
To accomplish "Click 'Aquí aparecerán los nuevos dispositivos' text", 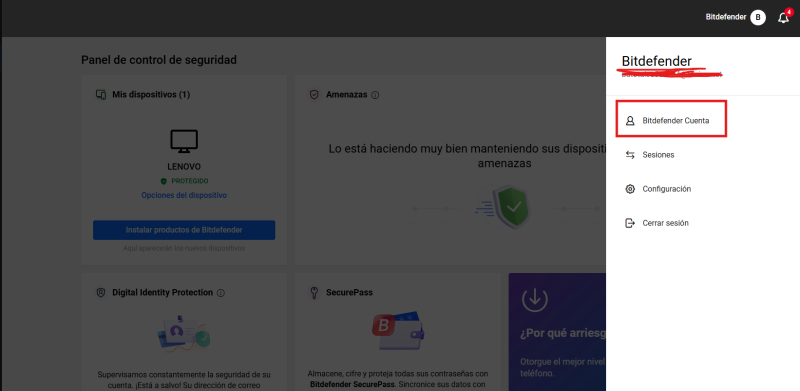I will 184,249.
